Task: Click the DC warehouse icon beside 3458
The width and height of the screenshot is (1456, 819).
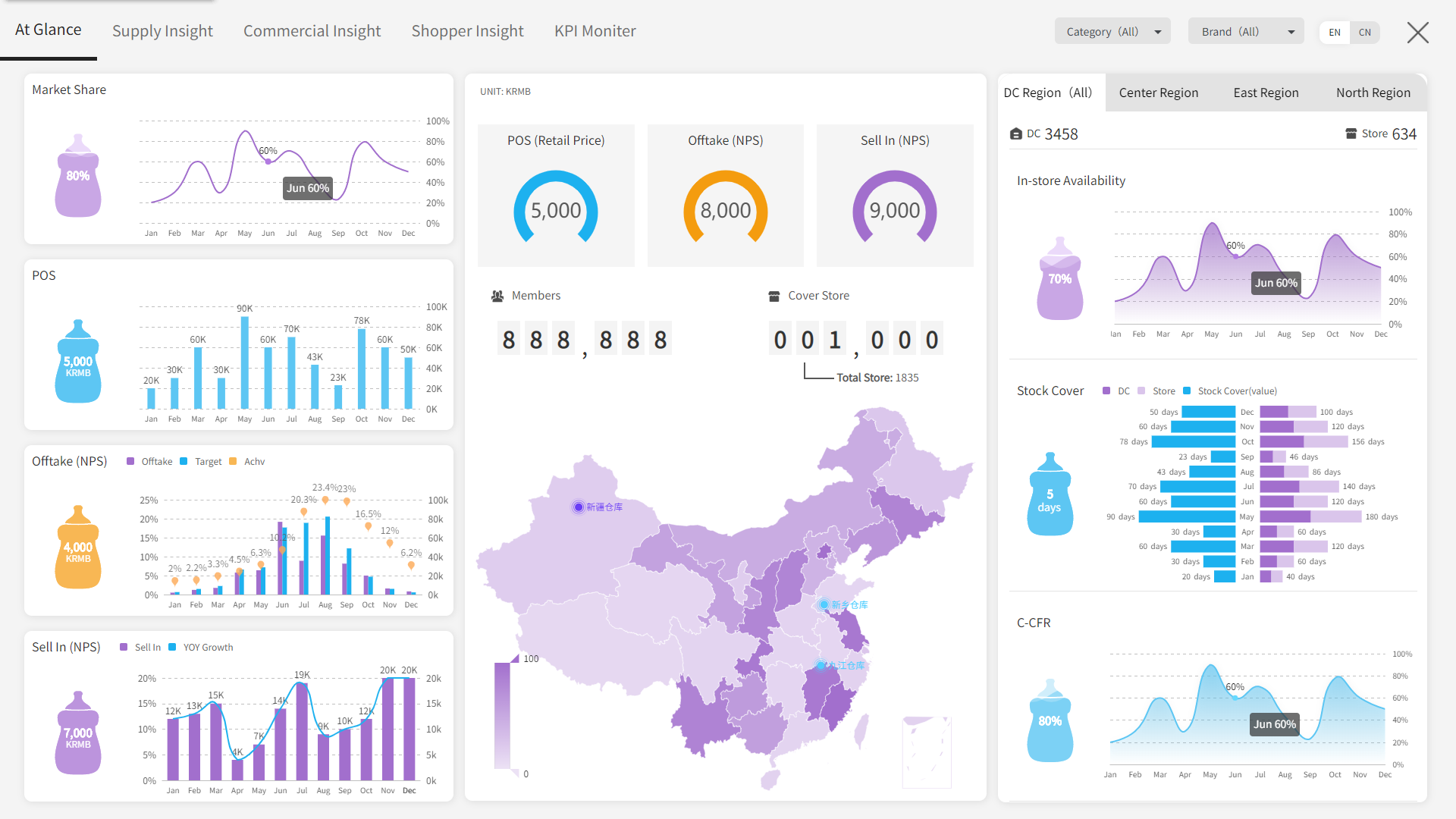Action: pyautogui.click(x=1016, y=134)
